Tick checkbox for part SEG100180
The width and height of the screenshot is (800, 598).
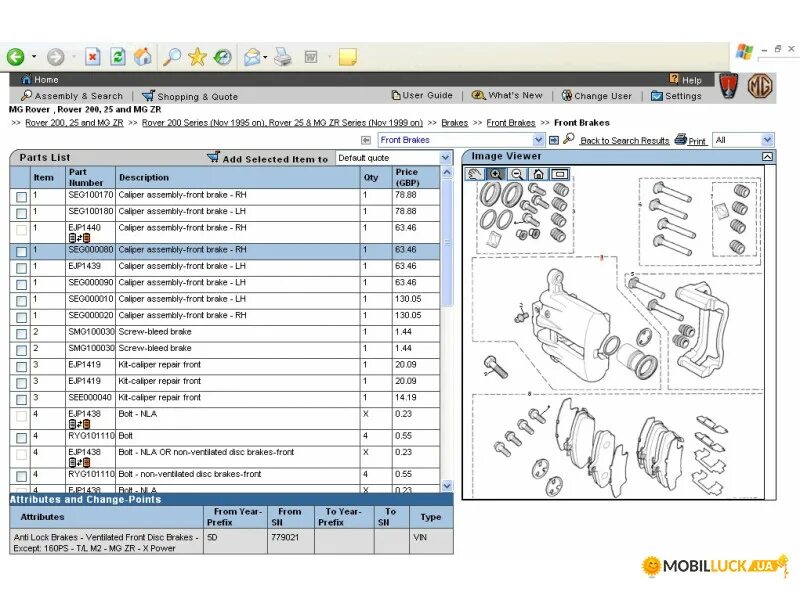(x=21, y=213)
